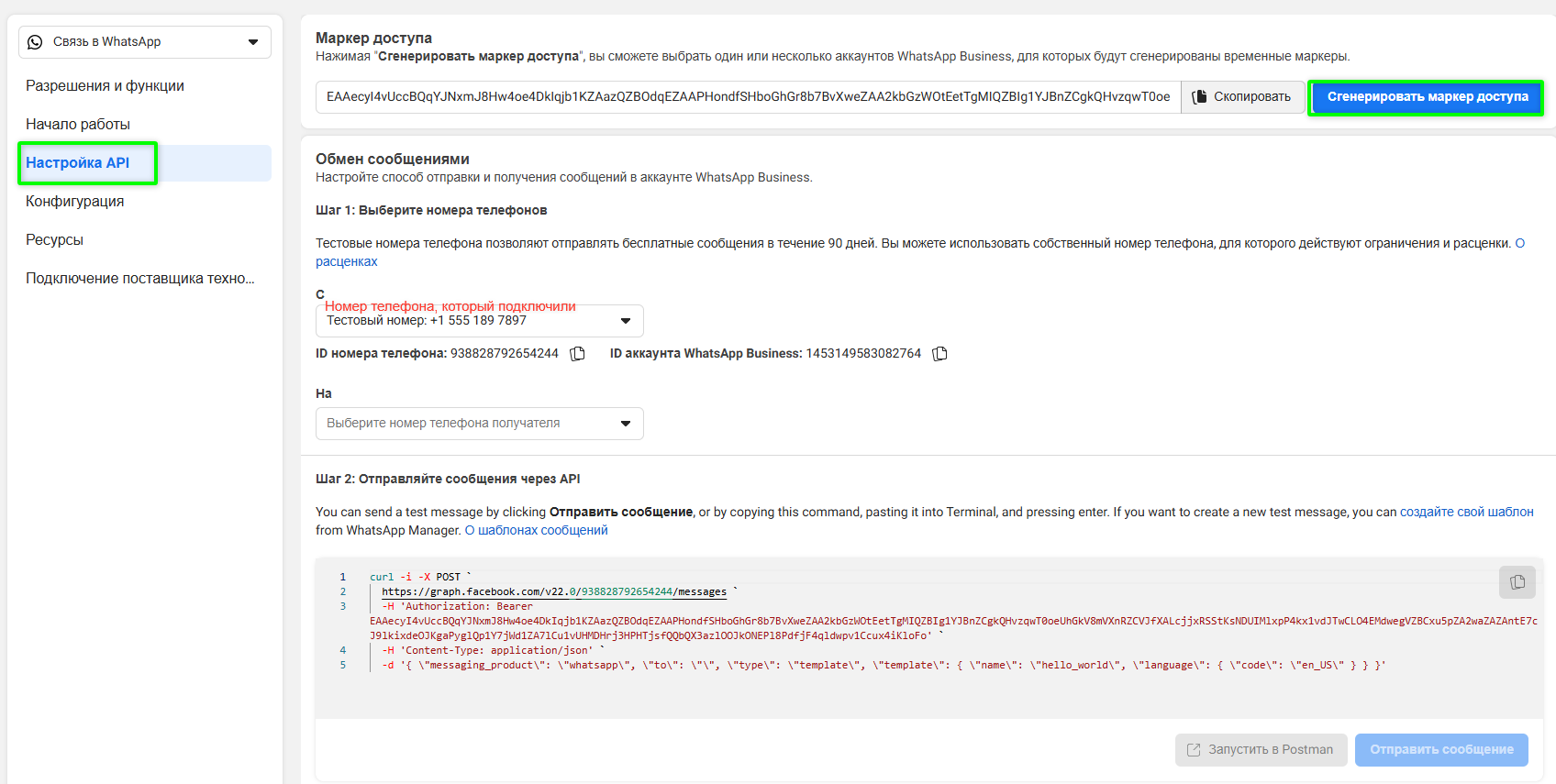
Task: Click the access token text field
Action: pyautogui.click(x=748, y=97)
